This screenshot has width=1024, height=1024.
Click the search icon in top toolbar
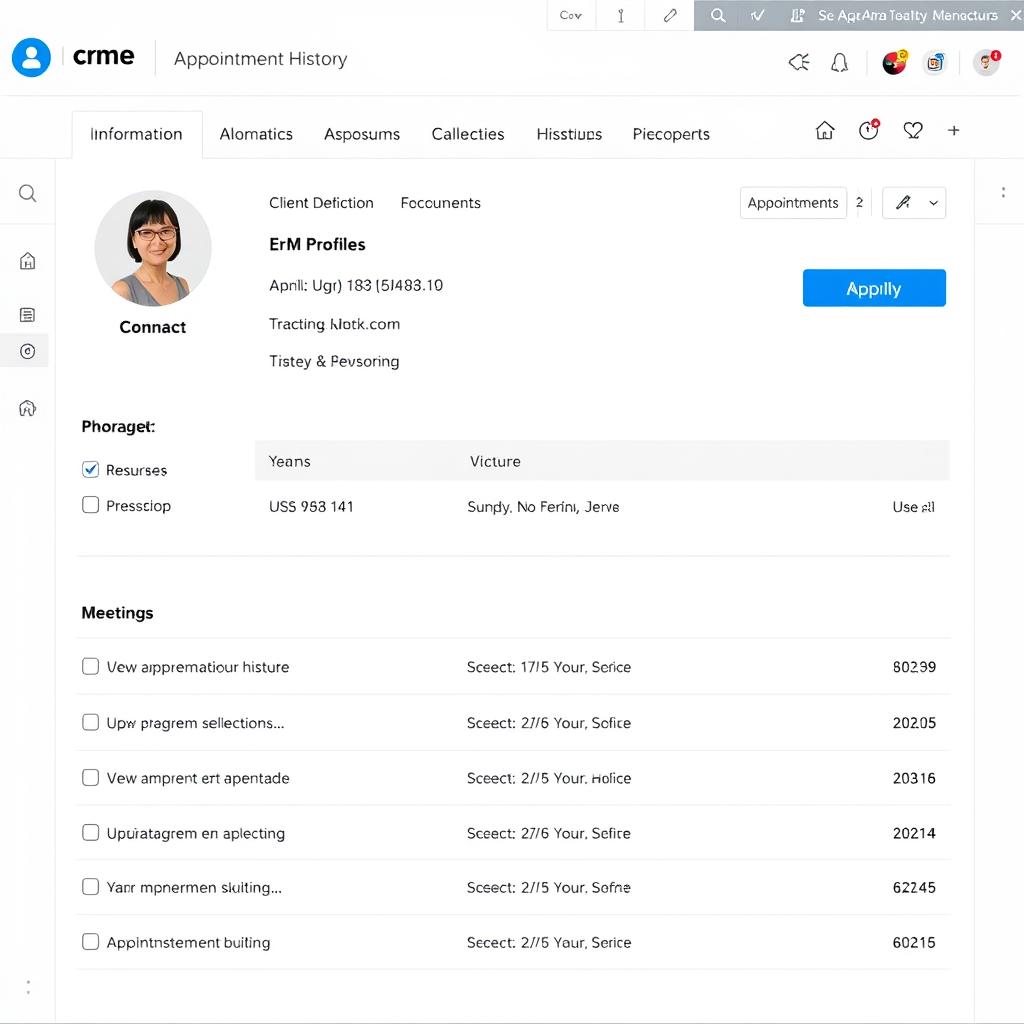(x=718, y=15)
